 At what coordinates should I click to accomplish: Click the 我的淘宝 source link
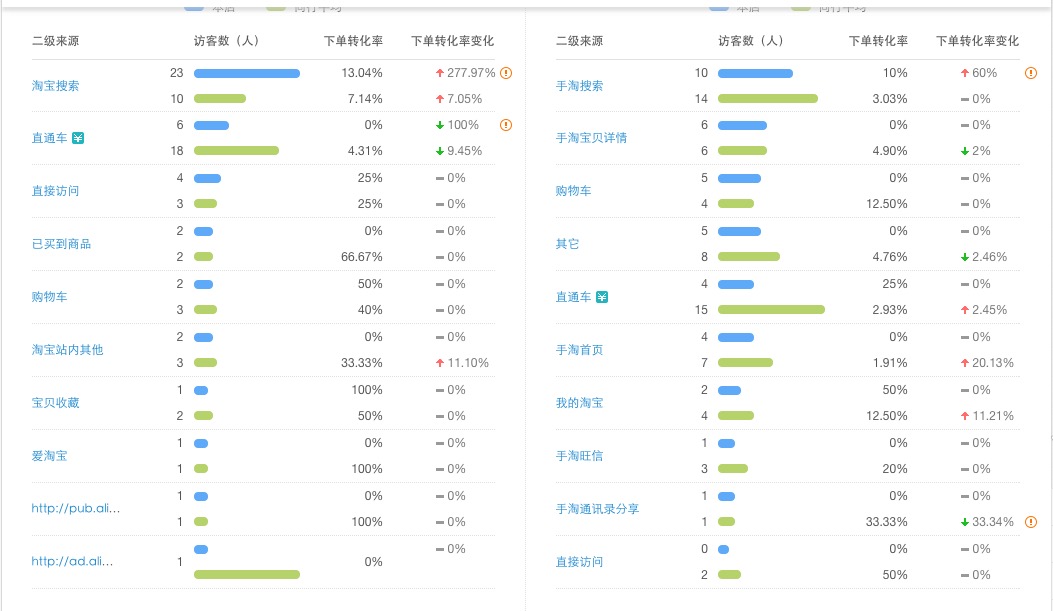click(x=579, y=403)
